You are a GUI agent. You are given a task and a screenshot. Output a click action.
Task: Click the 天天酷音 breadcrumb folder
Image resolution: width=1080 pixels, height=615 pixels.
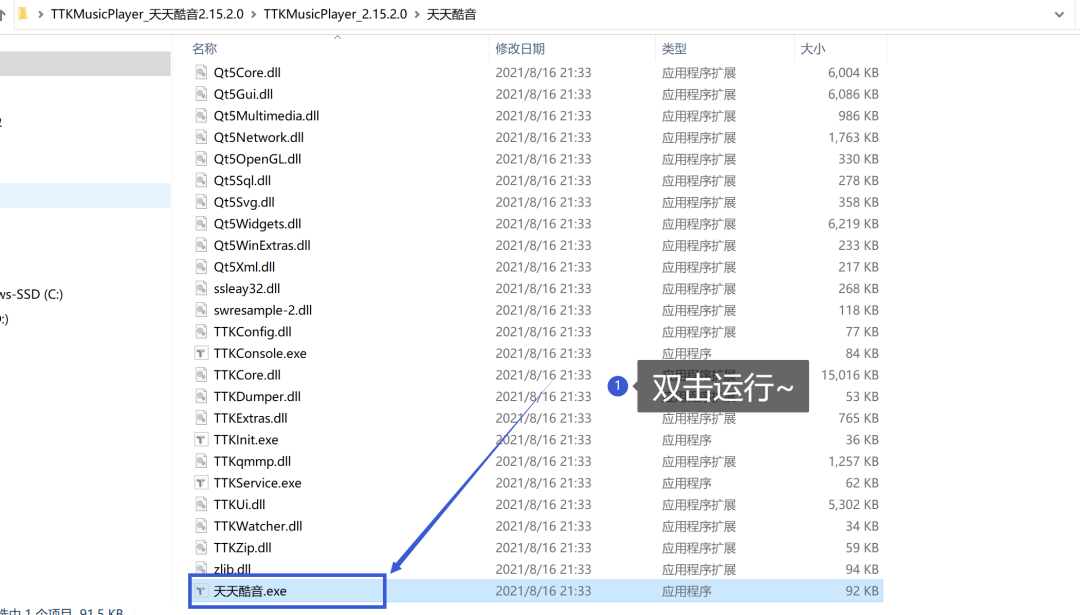tap(451, 14)
